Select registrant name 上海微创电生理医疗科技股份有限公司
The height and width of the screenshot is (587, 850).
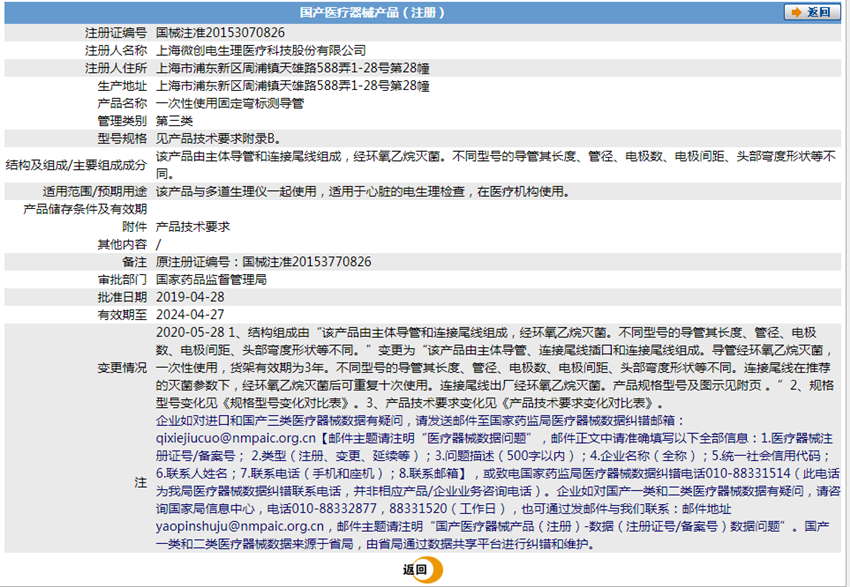pos(261,50)
